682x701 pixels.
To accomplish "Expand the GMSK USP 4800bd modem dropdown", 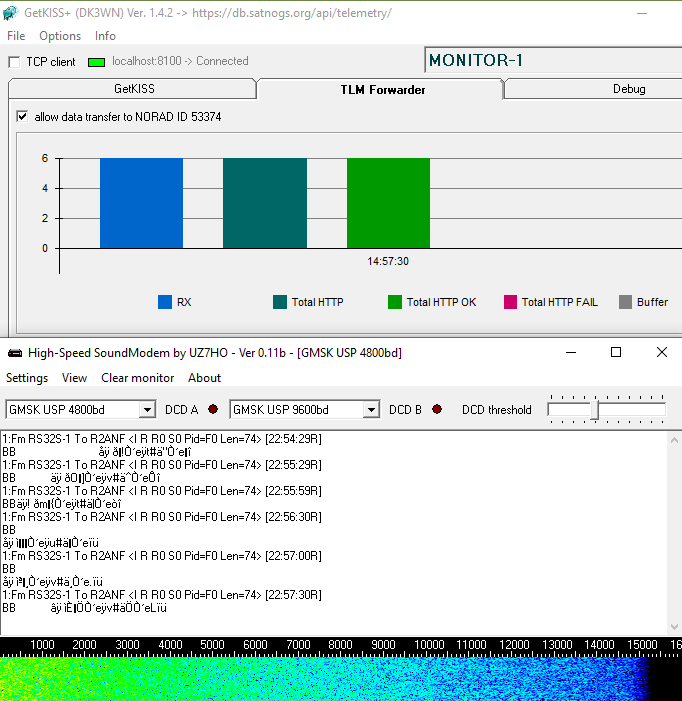I will (147, 410).
